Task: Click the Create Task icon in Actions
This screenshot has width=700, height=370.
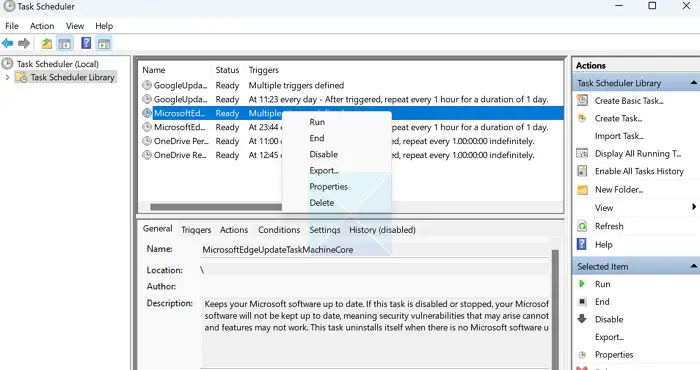Action: 582,118
